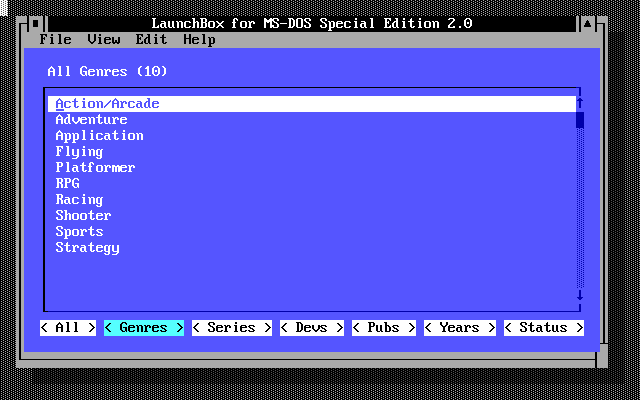
Task: Click the < Status > button
Action: tap(544, 328)
